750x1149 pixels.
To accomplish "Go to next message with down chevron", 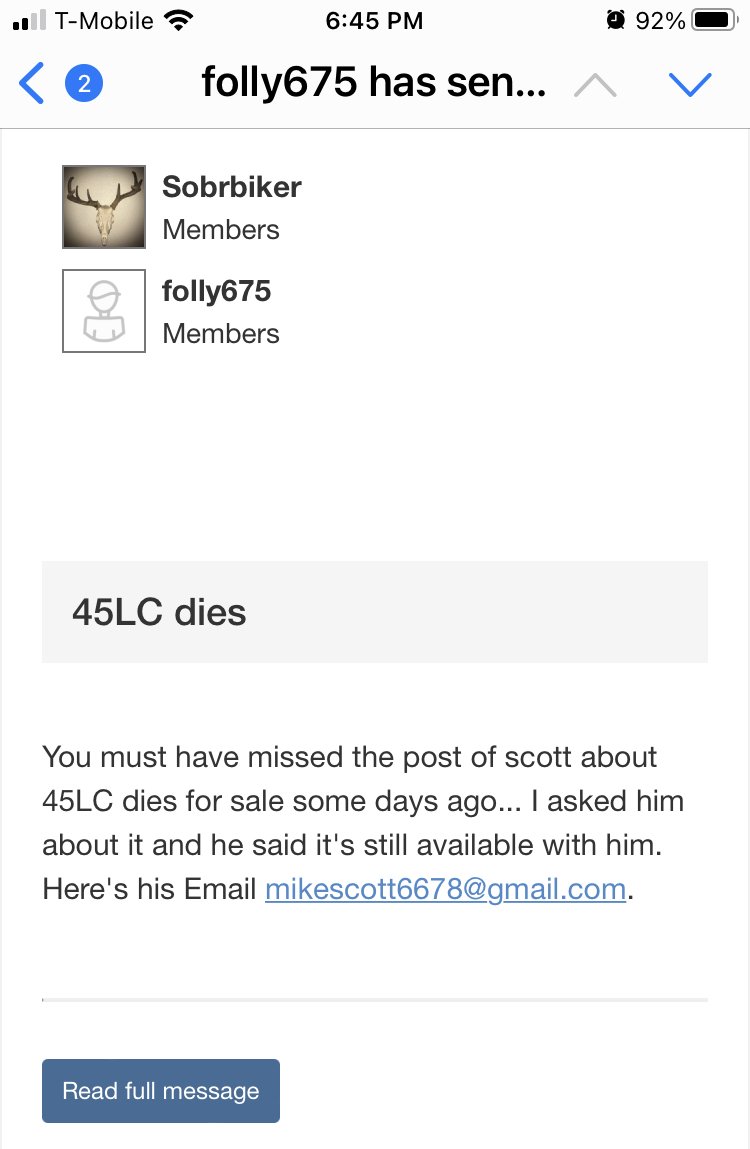I will (690, 85).
